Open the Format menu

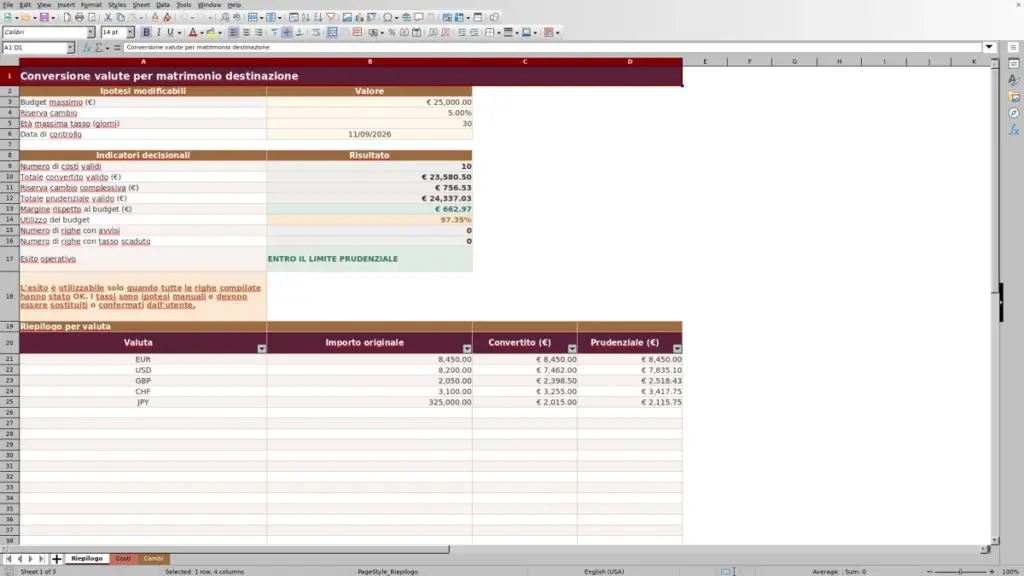tap(91, 5)
